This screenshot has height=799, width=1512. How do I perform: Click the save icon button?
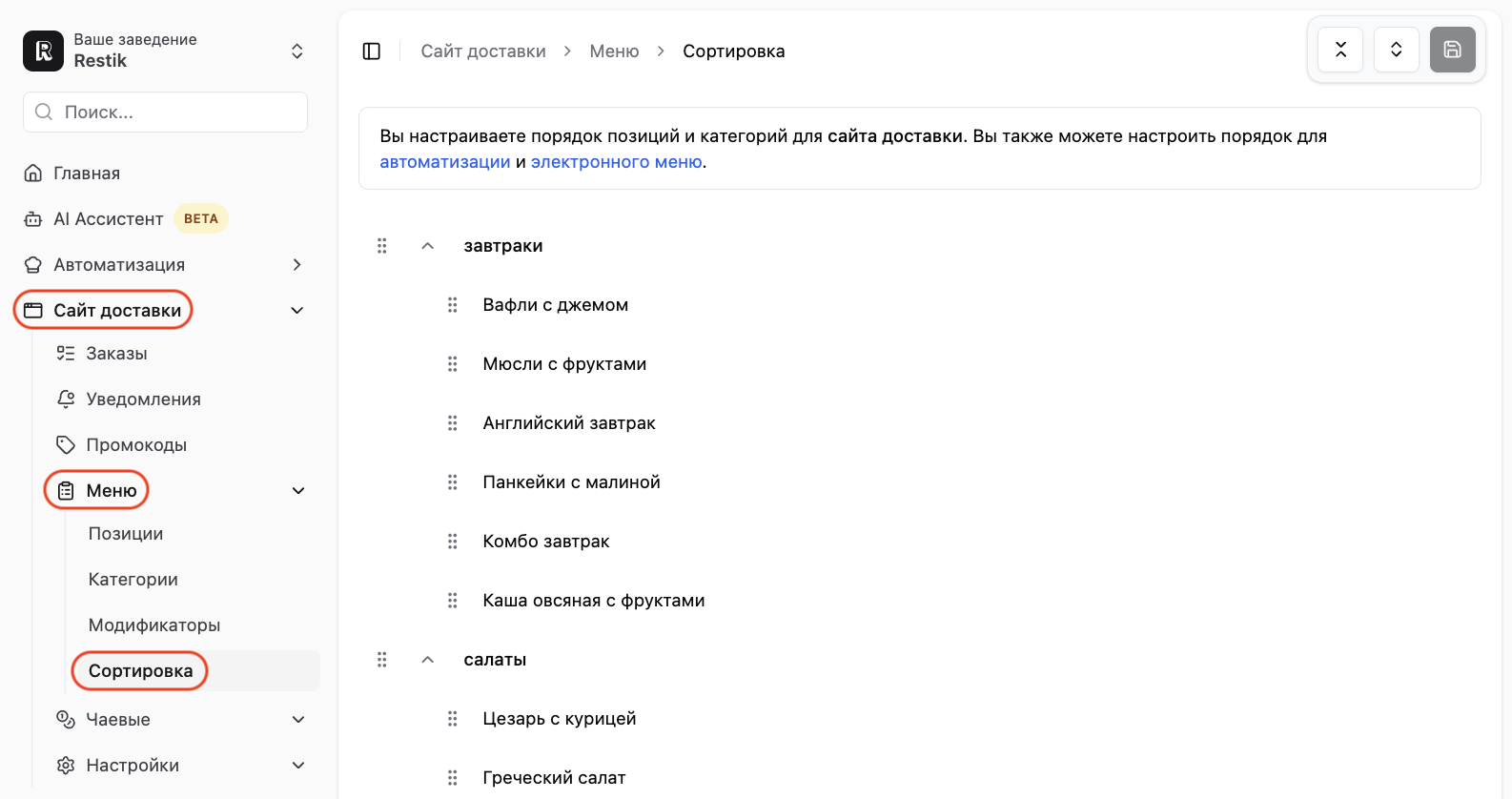click(x=1453, y=50)
